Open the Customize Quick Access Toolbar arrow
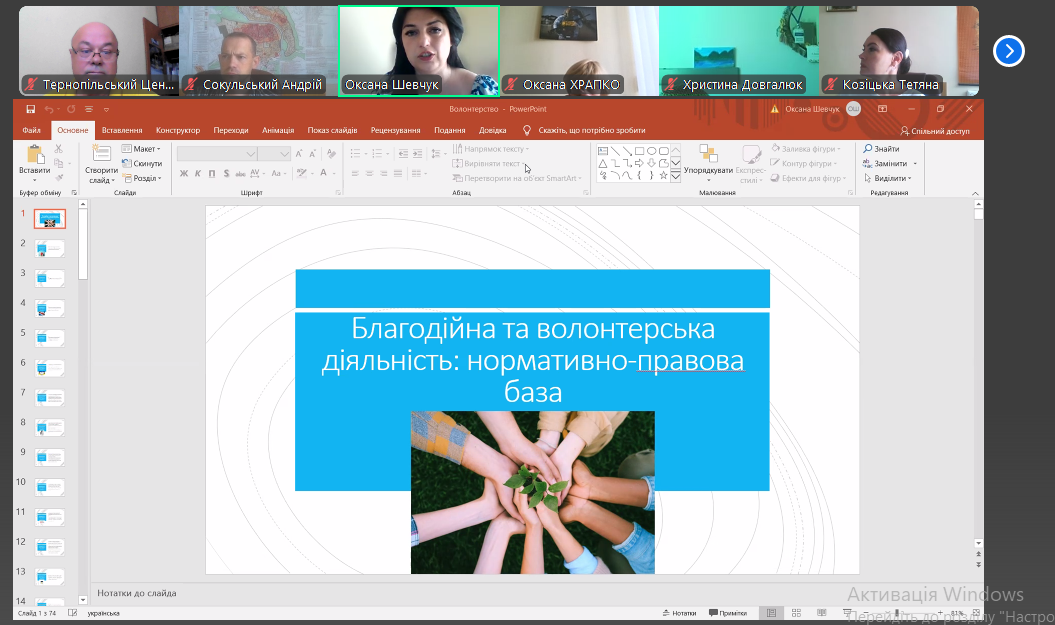 click(x=106, y=110)
